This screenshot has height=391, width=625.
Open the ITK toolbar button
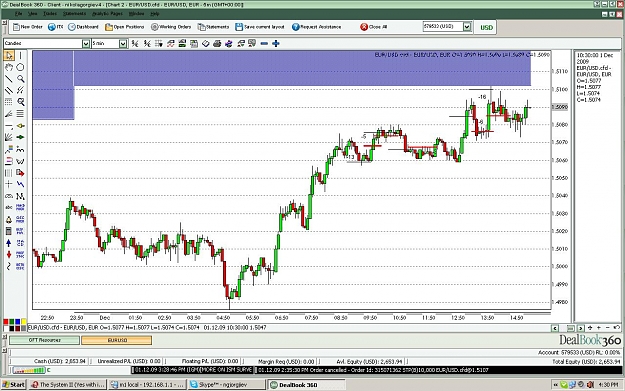click(55, 27)
